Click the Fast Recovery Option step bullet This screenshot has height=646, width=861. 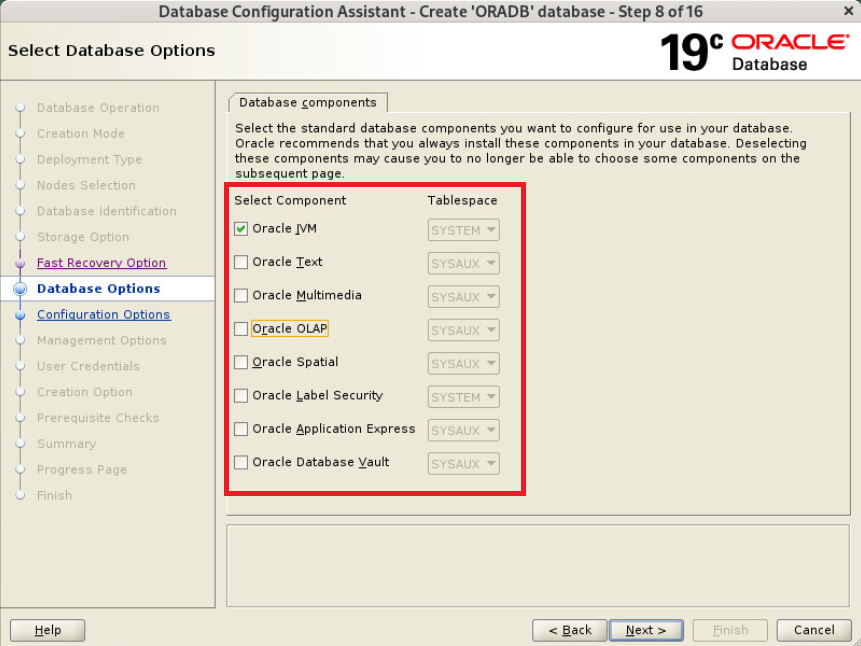[20, 263]
